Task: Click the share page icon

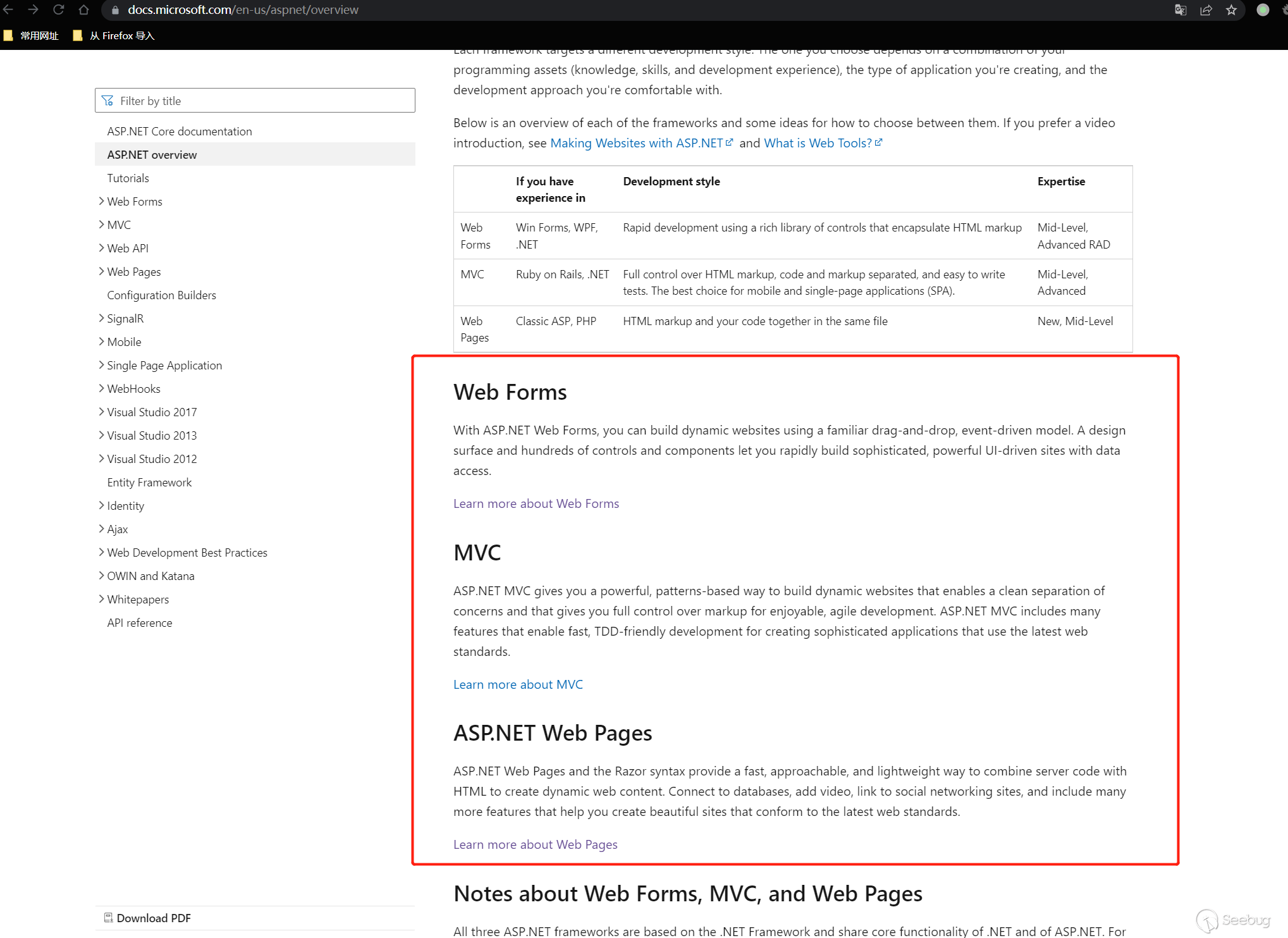Action: click(1206, 9)
